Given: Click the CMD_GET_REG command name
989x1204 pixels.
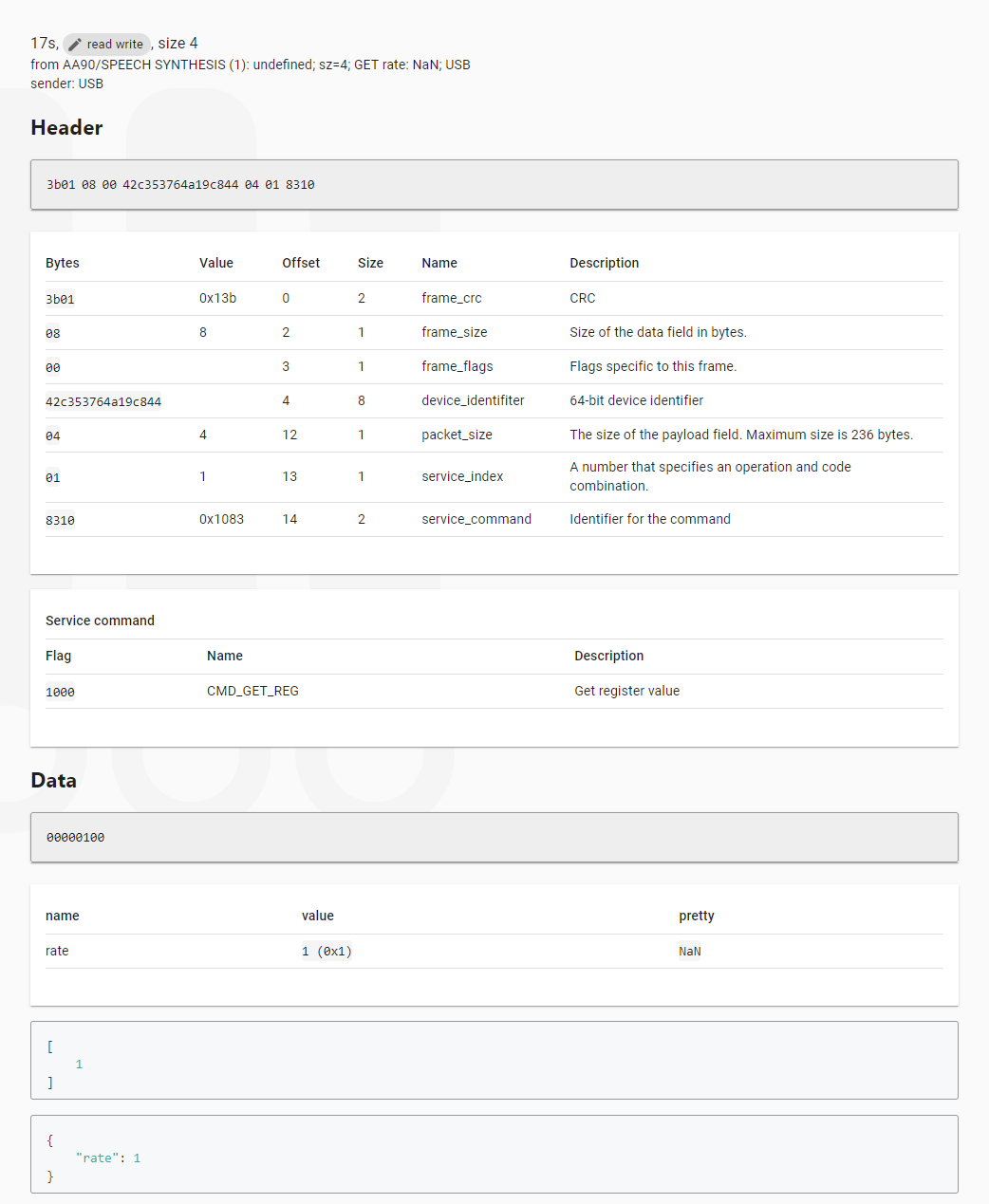Looking at the screenshot, I should [252, 691].
